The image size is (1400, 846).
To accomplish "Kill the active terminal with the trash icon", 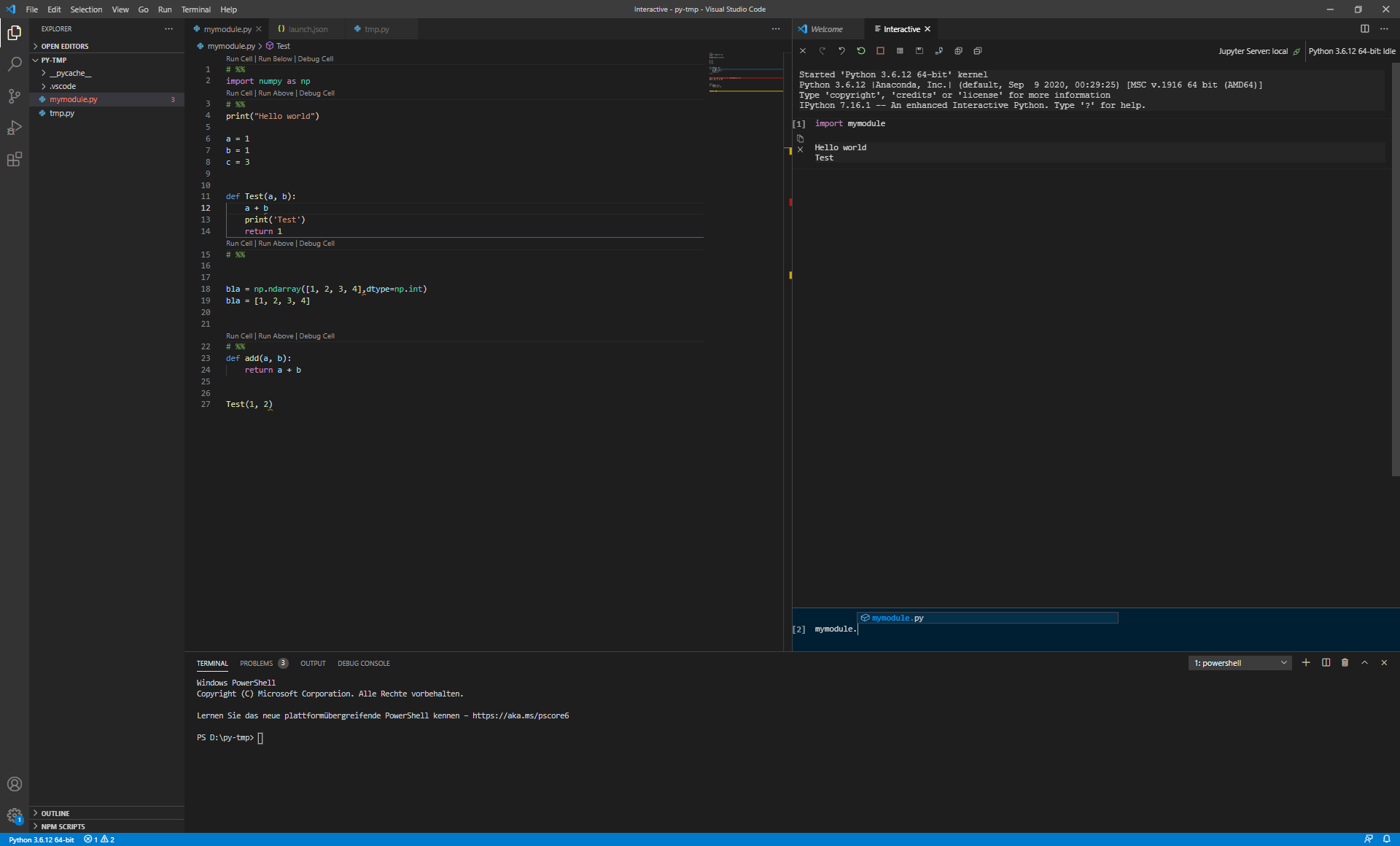I will point(1345,663).
